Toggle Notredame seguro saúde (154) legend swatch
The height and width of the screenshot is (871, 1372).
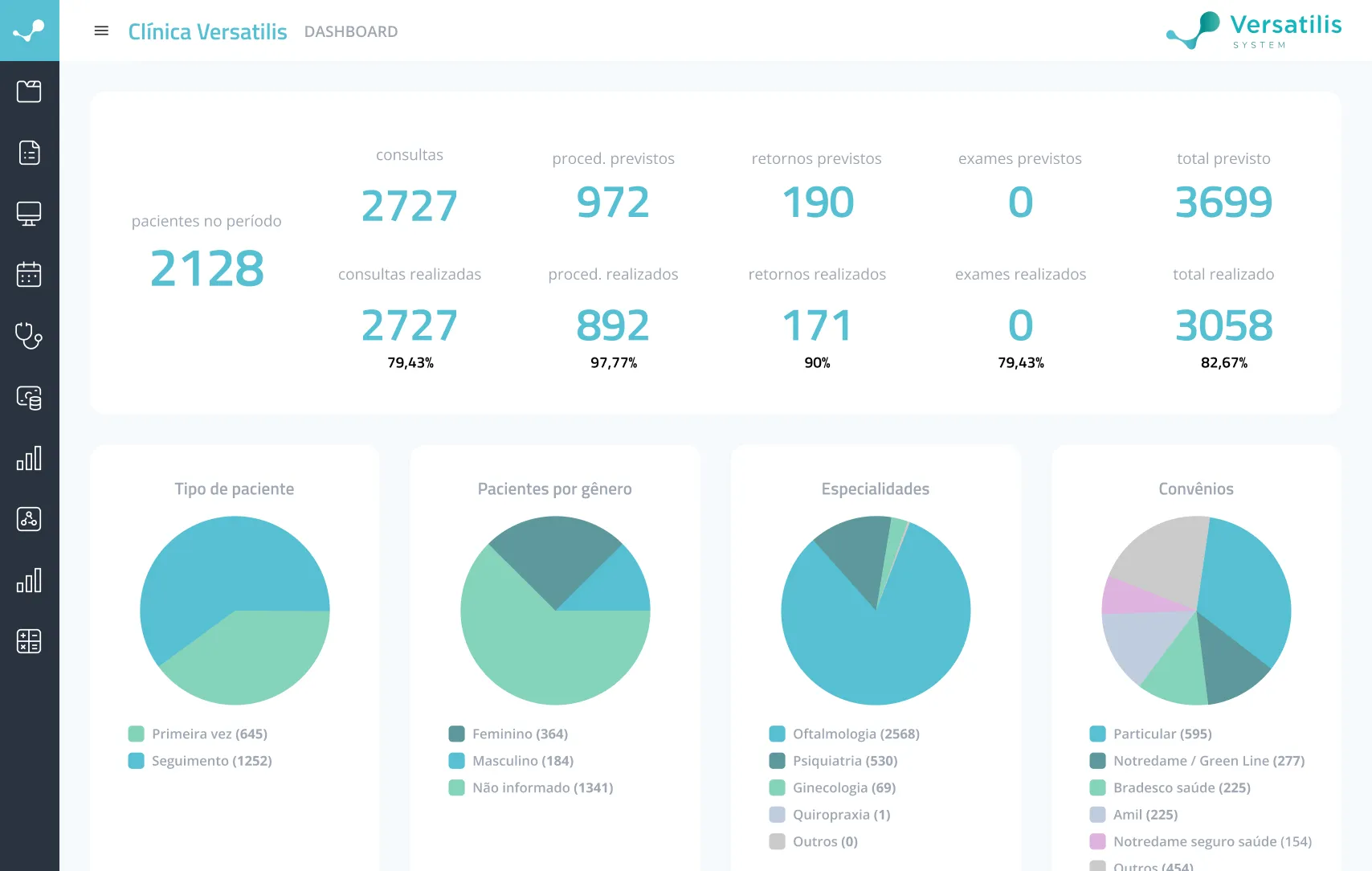click(1097, 841)
